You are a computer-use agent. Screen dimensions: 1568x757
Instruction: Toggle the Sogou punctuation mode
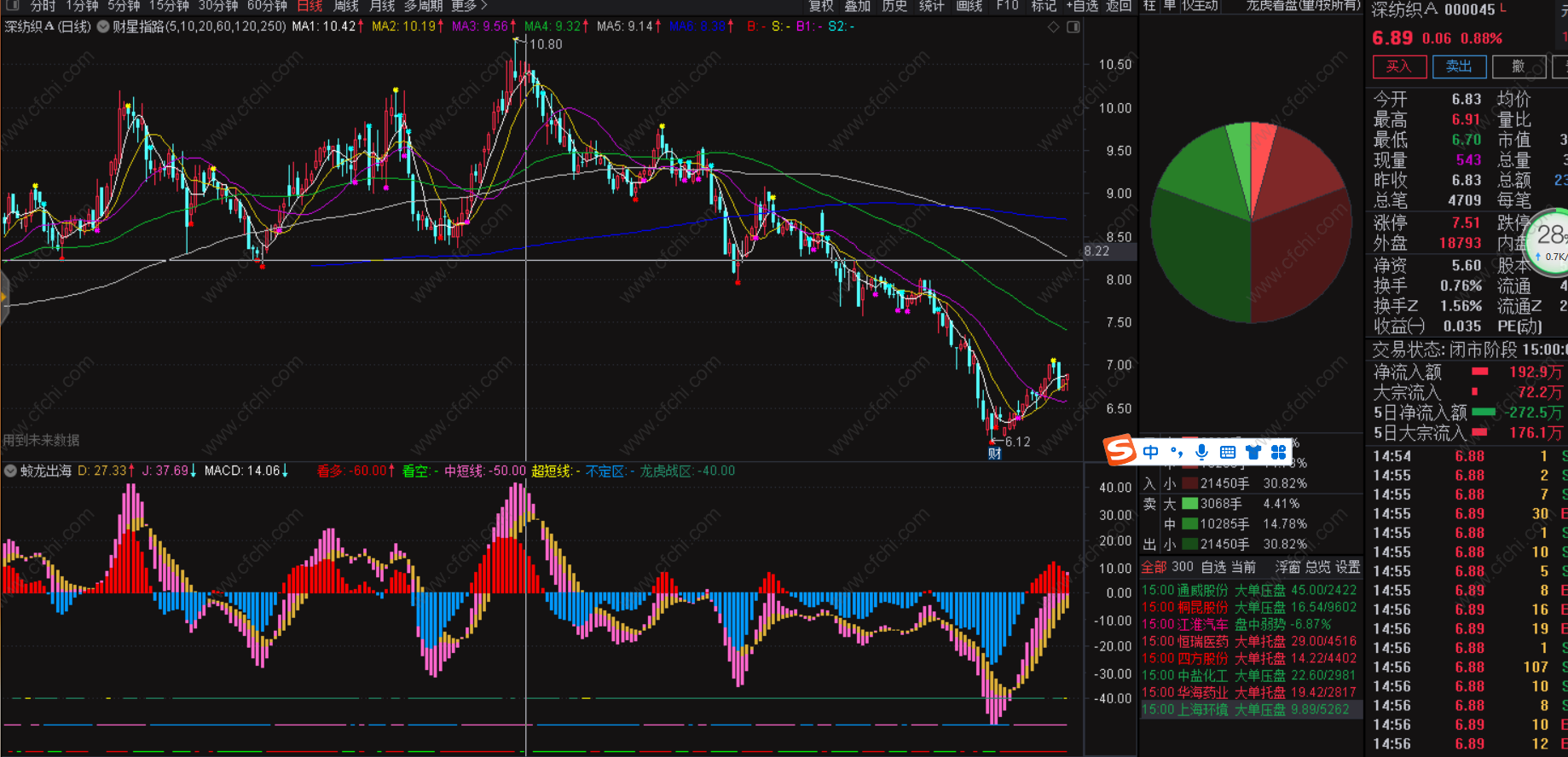[x=1177, y=452]
